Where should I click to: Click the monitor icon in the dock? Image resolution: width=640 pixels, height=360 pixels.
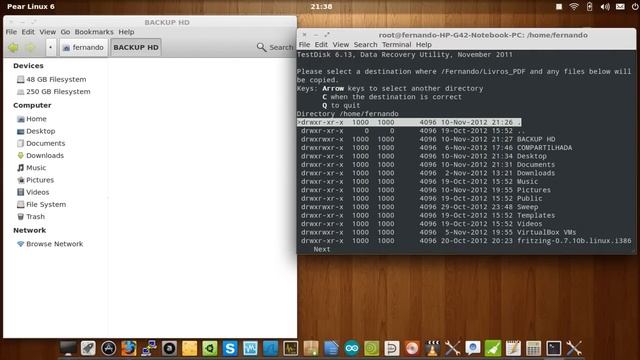coord(68,348)
